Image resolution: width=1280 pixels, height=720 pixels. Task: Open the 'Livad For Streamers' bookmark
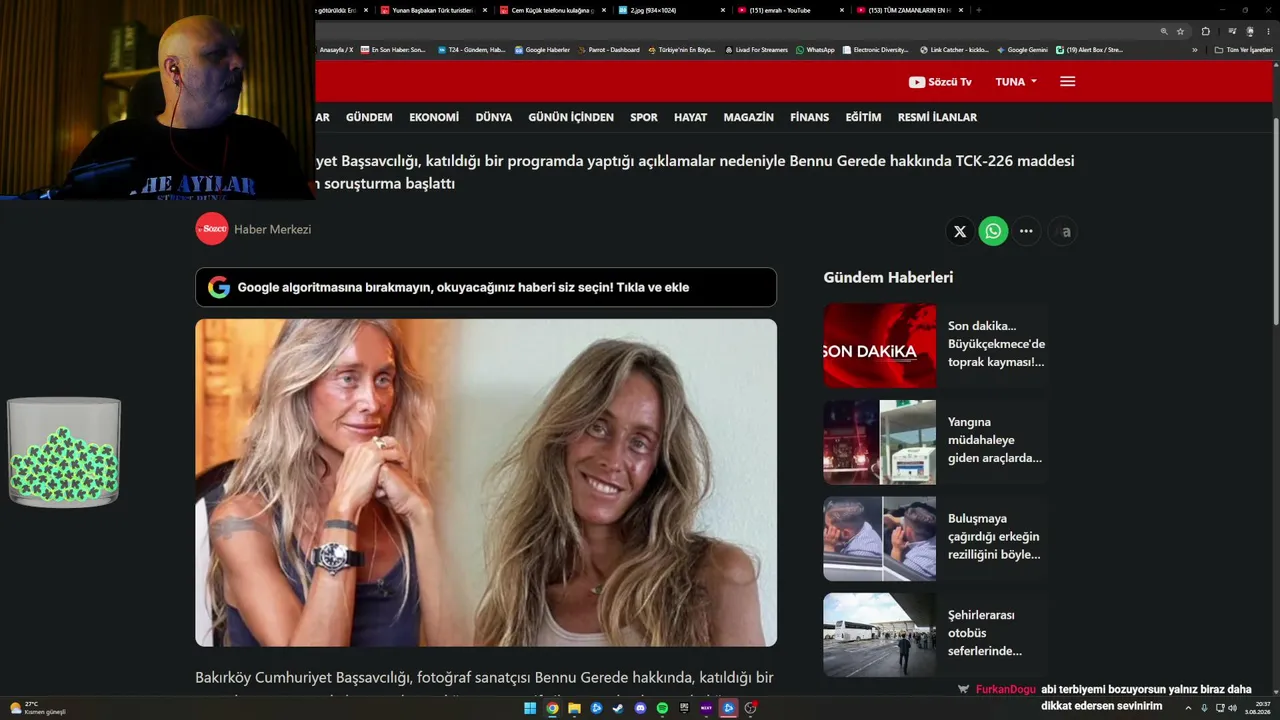[756, 50]
